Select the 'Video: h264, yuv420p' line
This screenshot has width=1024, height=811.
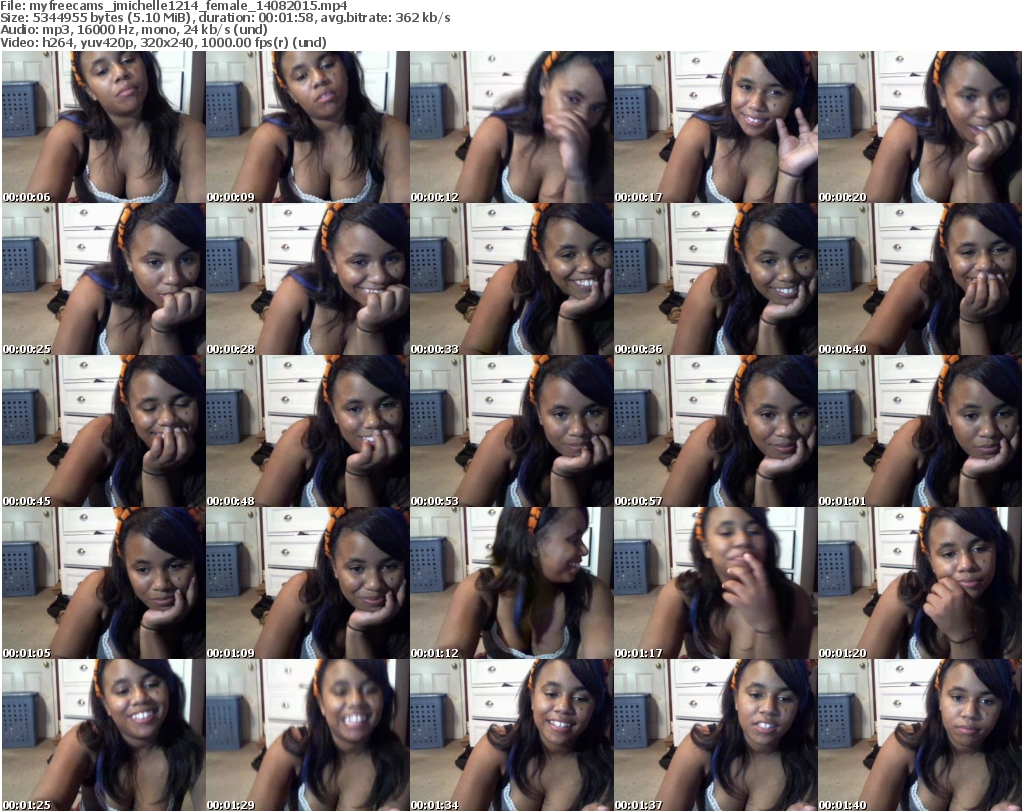pos(163,42)
